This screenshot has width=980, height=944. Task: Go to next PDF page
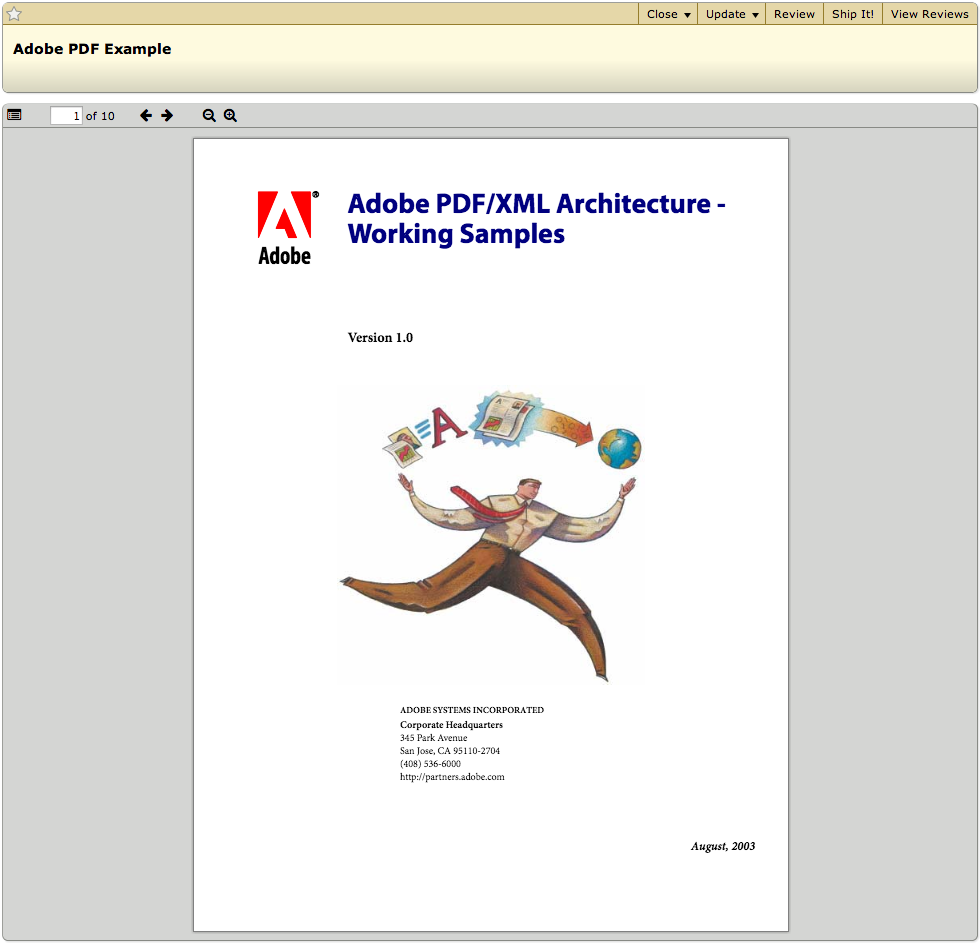[x=167, y=115]
